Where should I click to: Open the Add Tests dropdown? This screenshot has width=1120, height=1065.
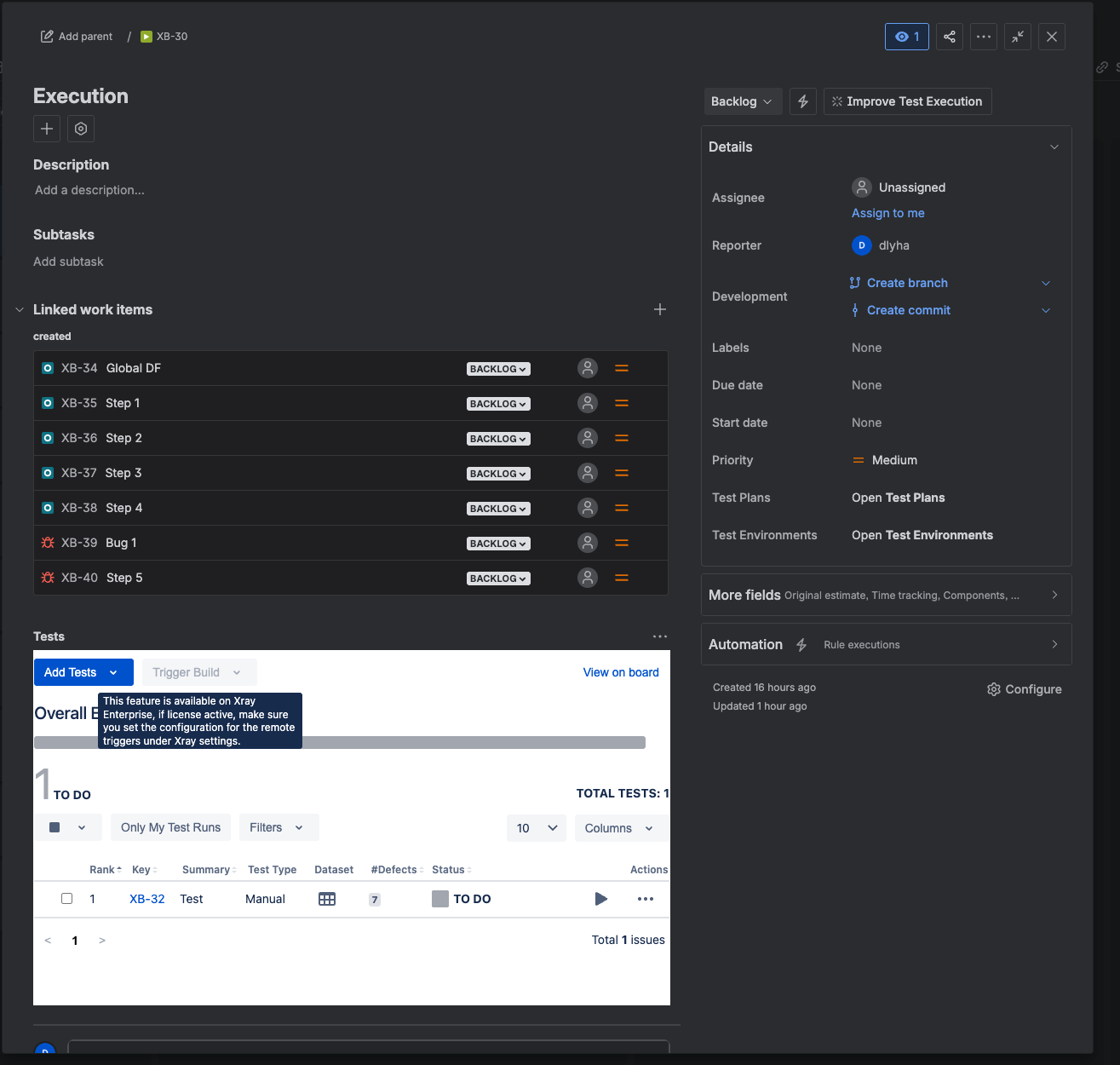[x=83, y=672]
